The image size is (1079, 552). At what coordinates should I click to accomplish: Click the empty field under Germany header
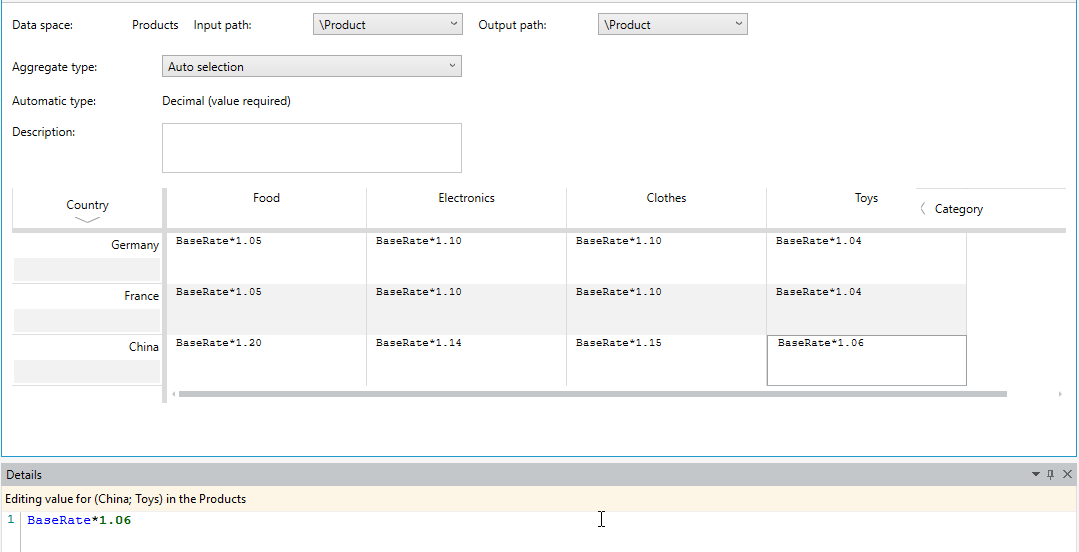(87, 269)
